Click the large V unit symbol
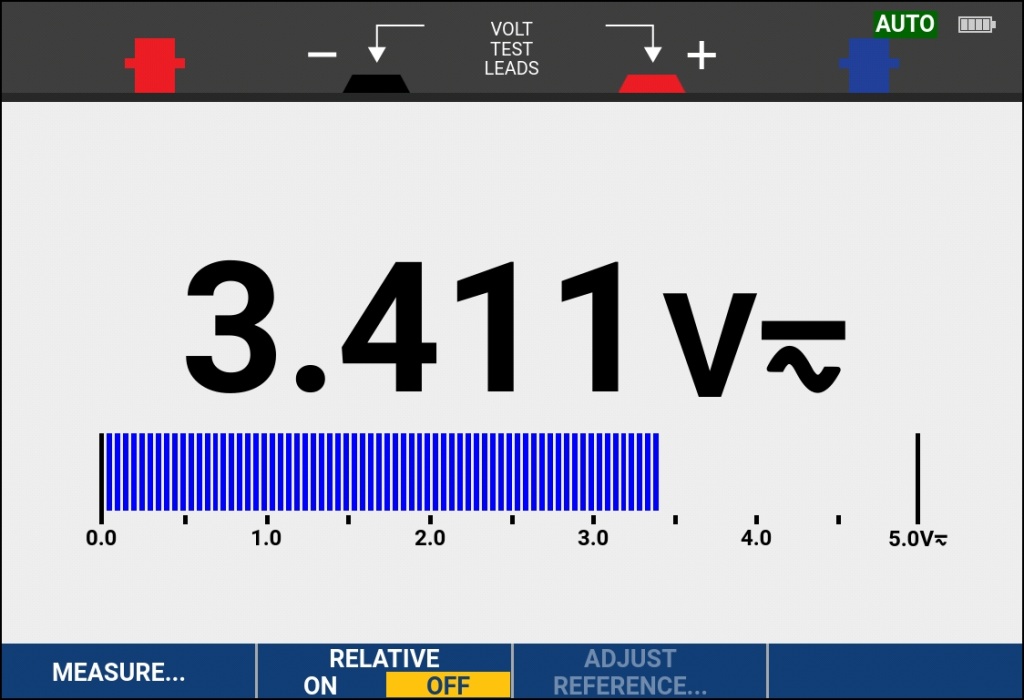 (709, 345)
